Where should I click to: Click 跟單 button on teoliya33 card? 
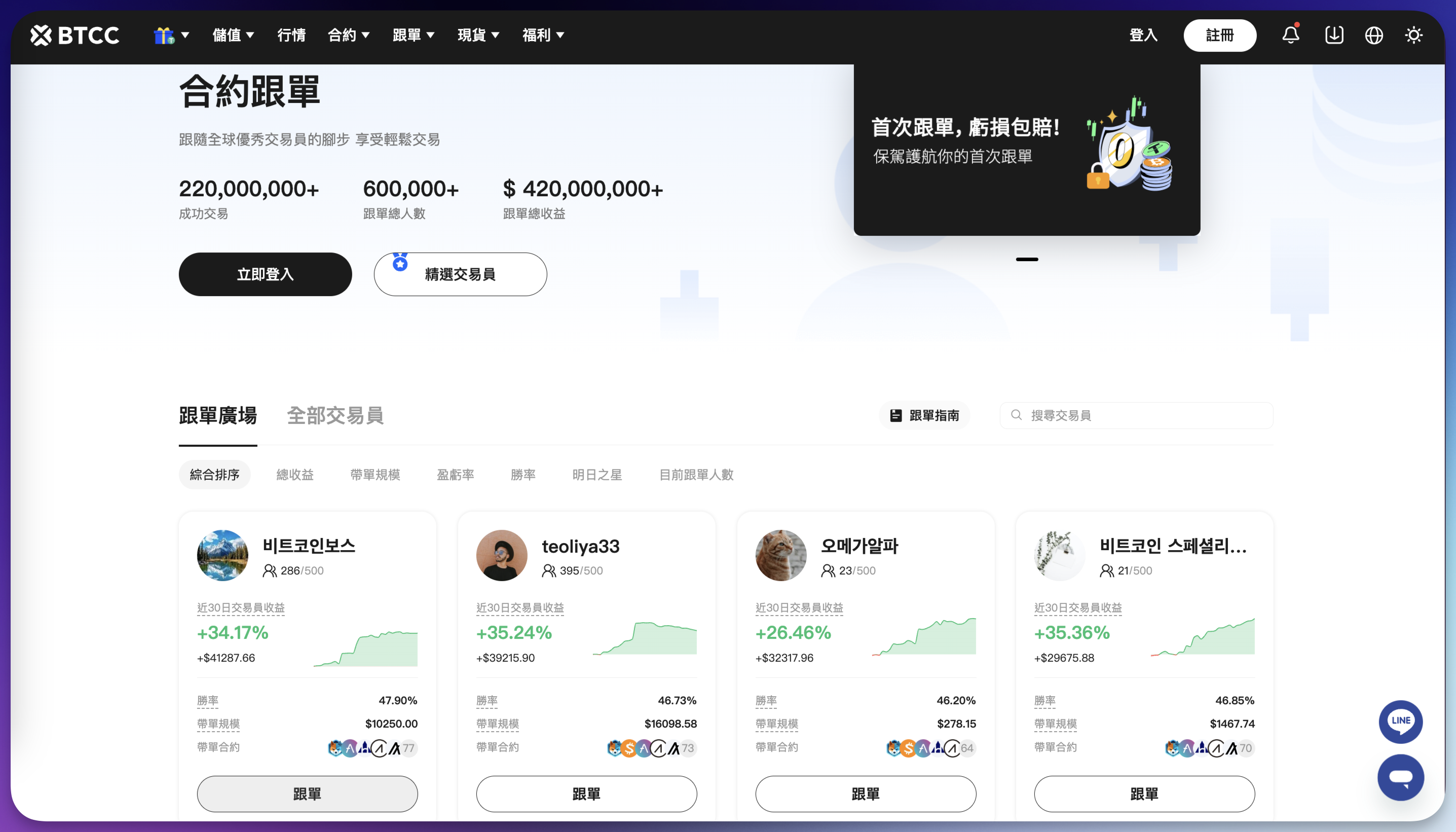[586, 793]
